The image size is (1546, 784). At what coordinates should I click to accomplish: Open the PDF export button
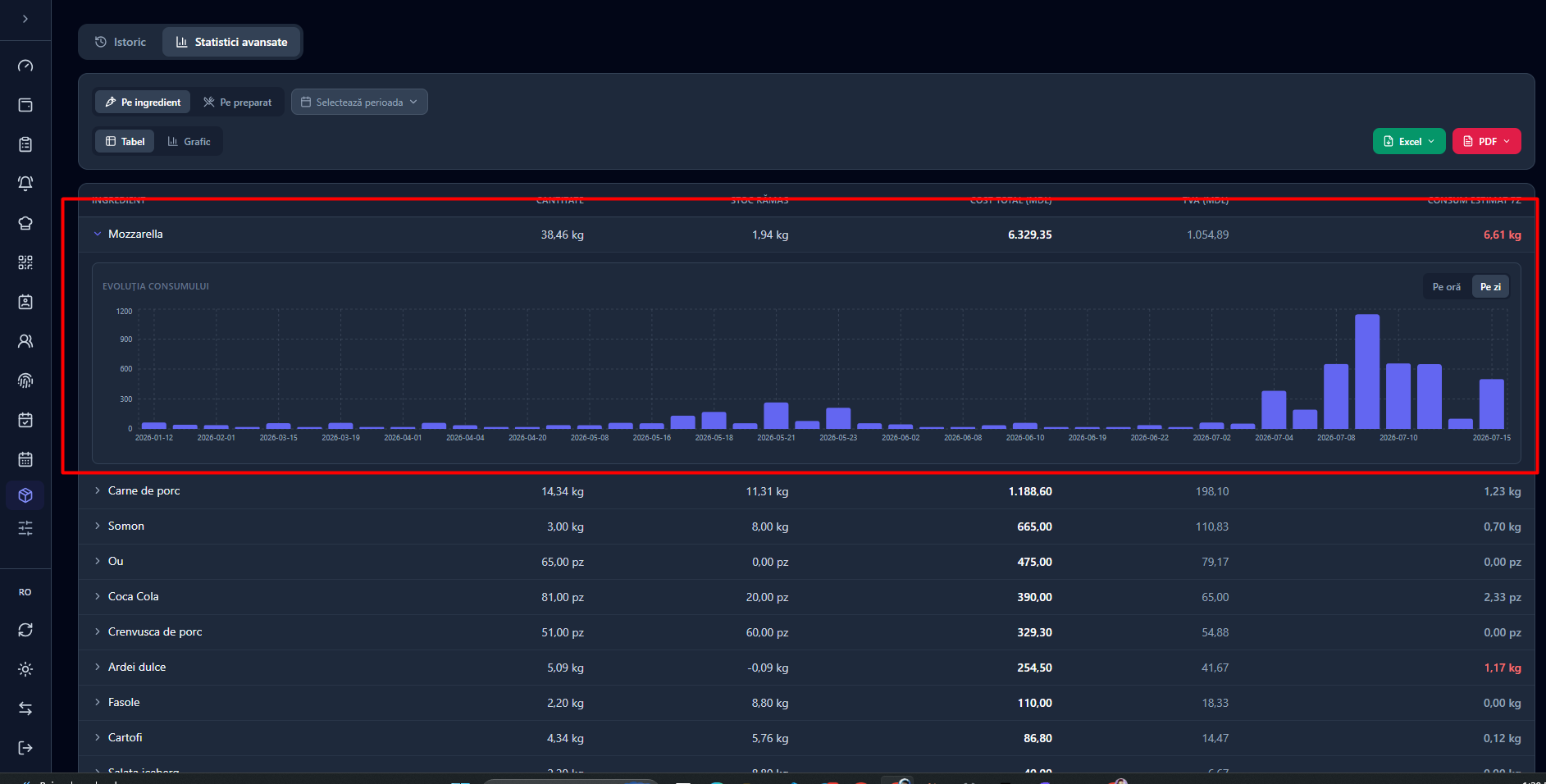coord(1487,141)
